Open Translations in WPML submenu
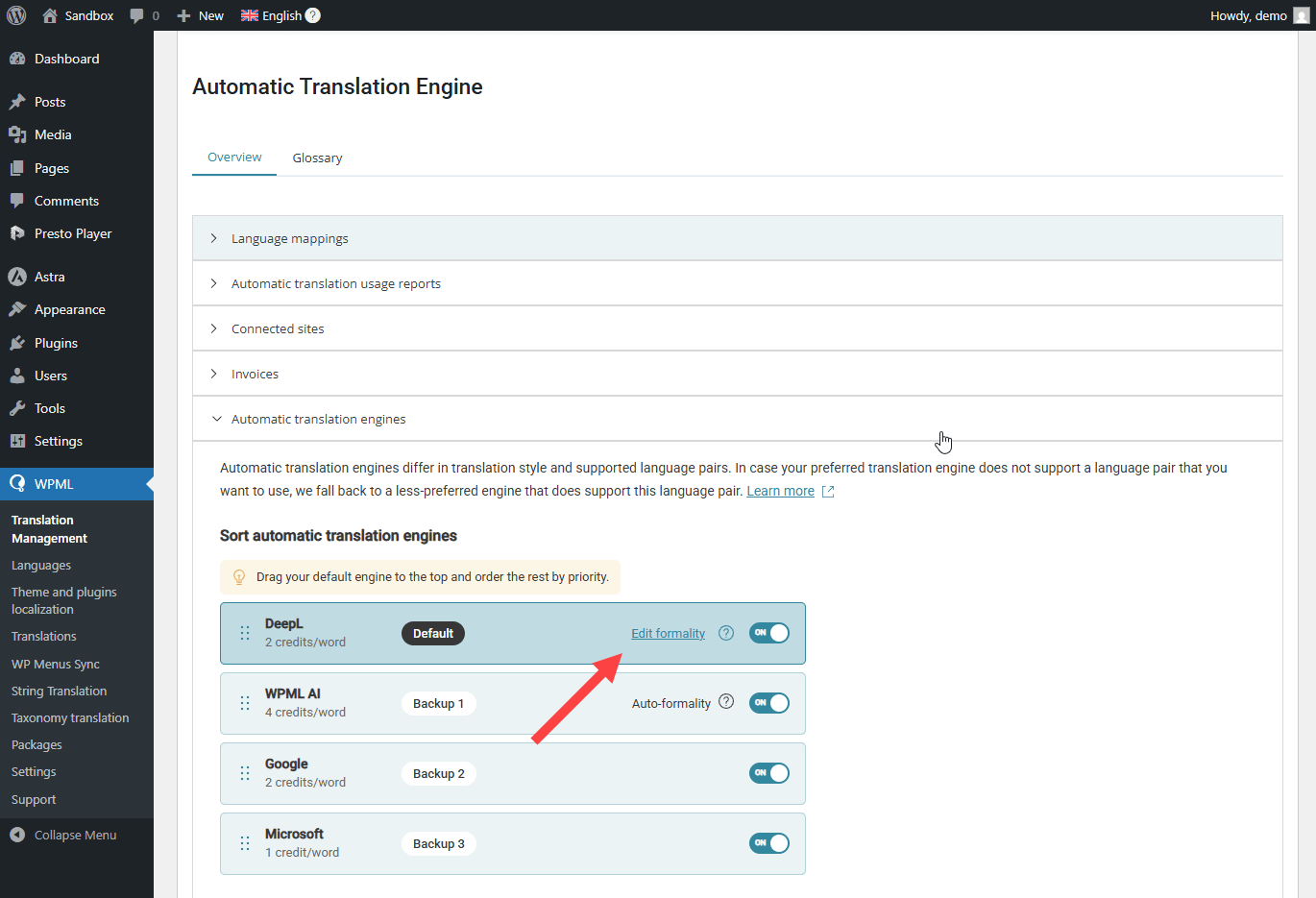Viewport: 1316px width, 898px height. tap(44, 636)
